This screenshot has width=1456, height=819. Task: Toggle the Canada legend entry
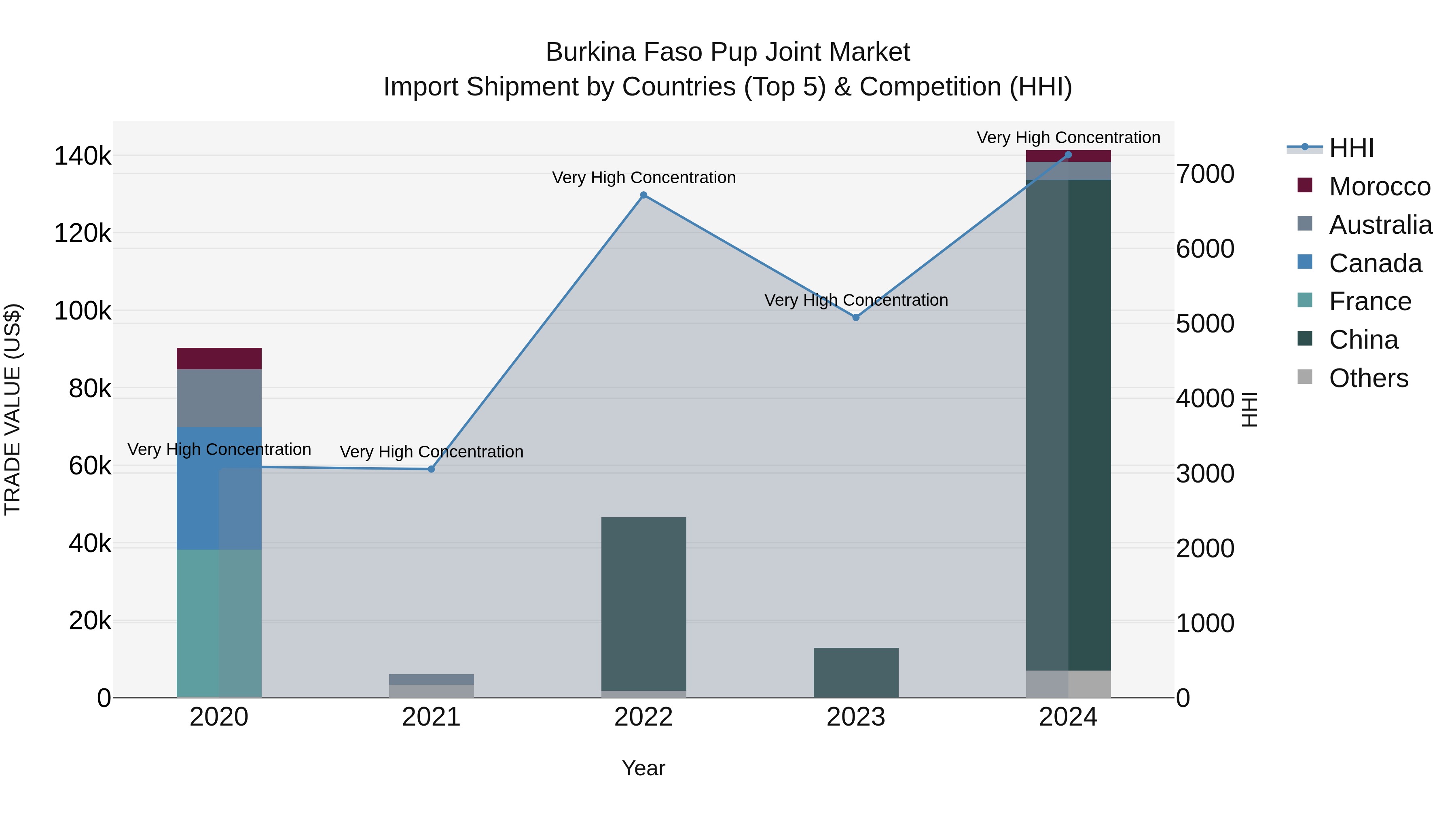tap(1359, 263)
